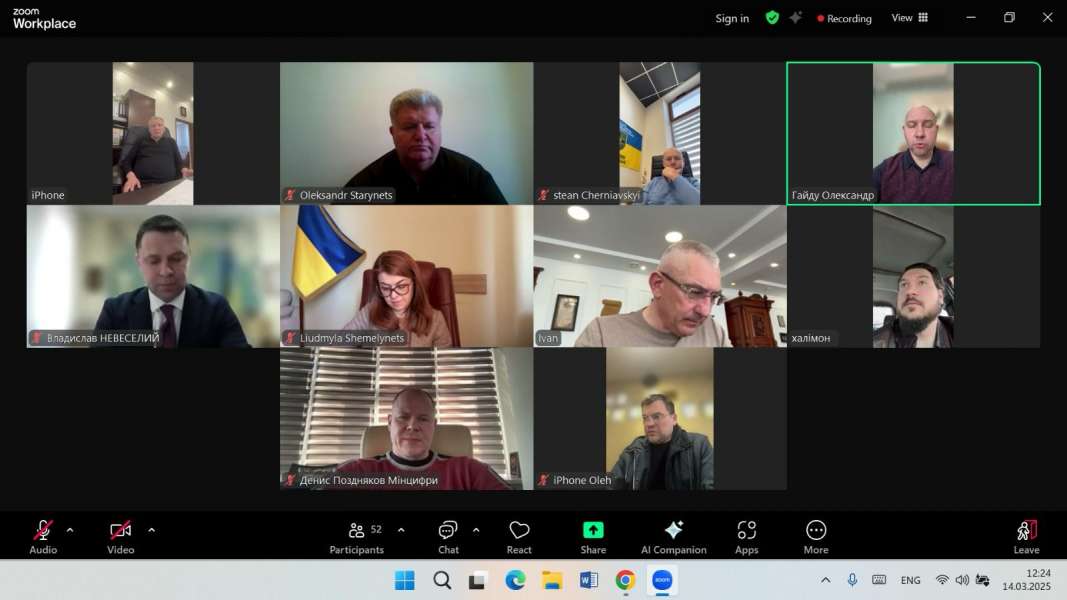Open the Apps button in toolbar
This screenshot has width=1067, height=600.
[x=746, y=535]
